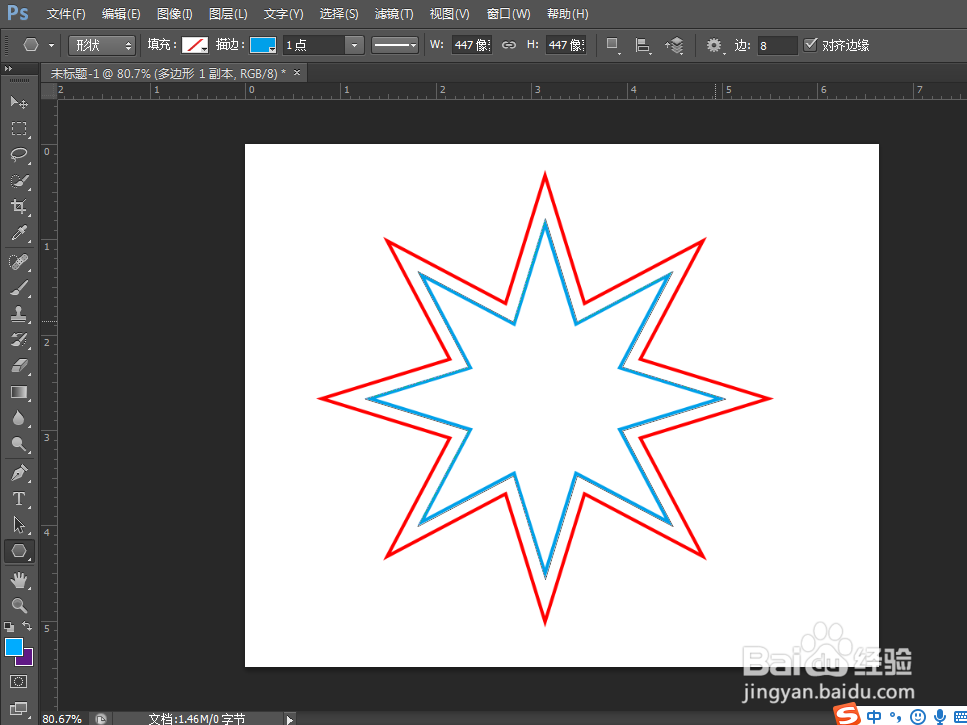Reset default foreground and background colors
Viewport: 967px width, 725px height.
tap(9, 627)
